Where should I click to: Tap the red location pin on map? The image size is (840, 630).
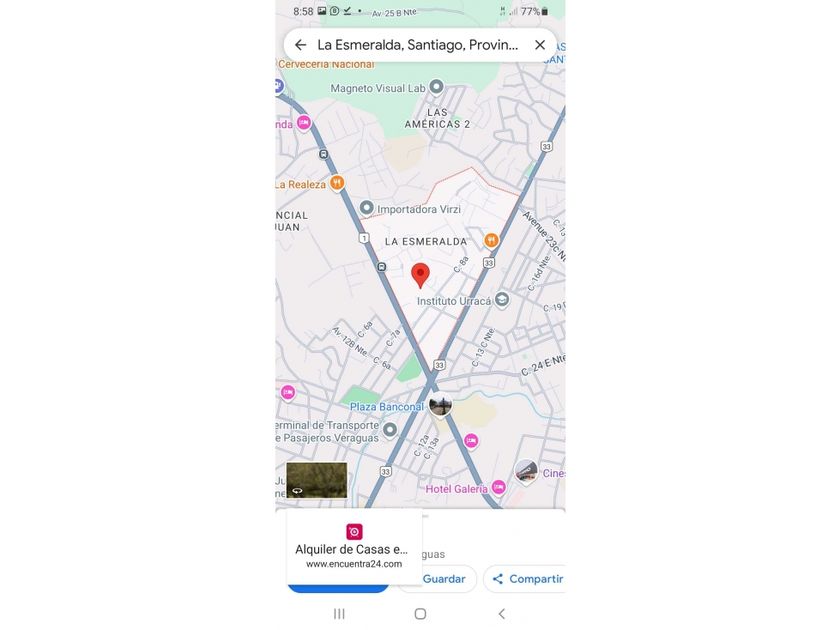(x=421, y=276)
